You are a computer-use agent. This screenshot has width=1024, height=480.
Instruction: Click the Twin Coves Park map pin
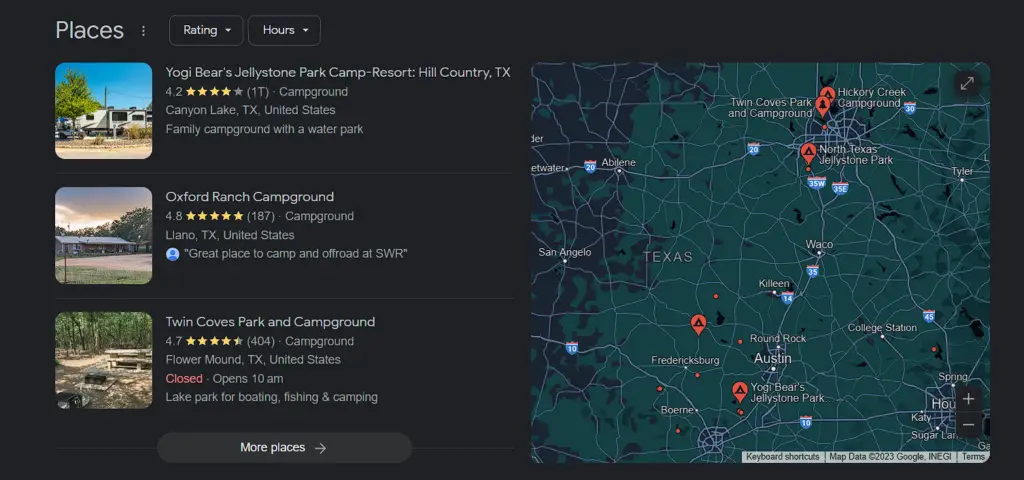pos(822,106)
